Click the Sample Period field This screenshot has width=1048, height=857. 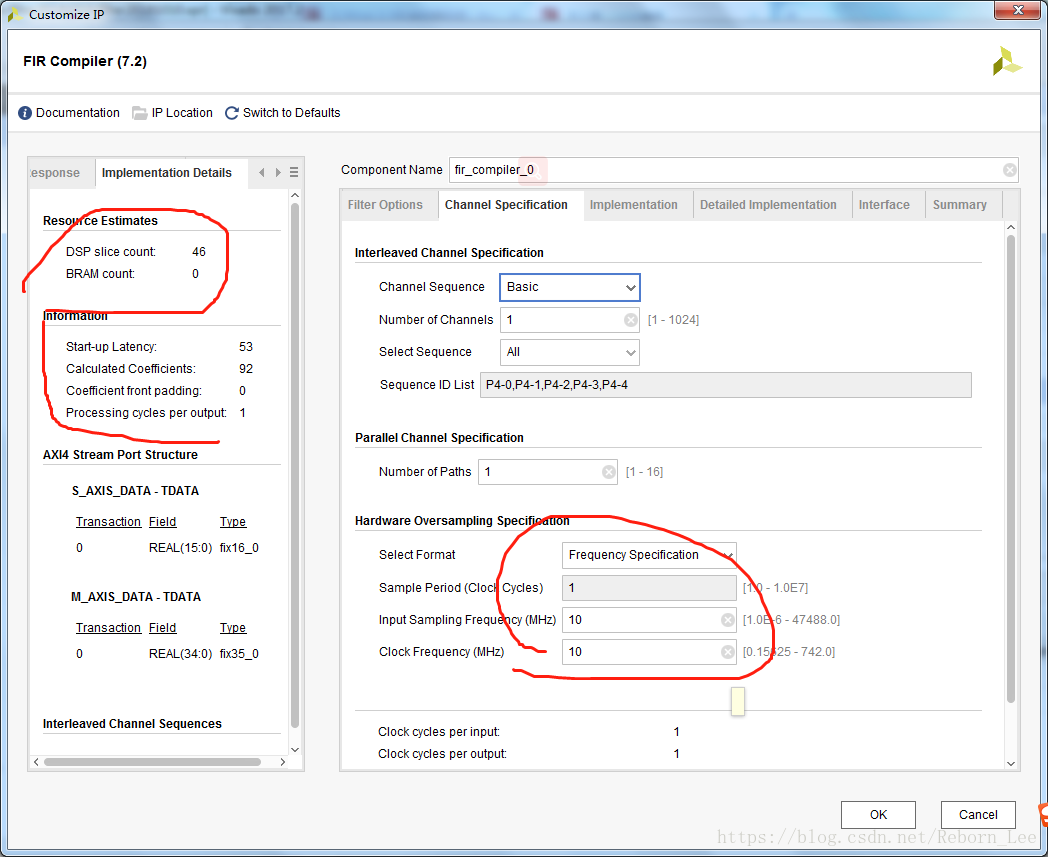649,588
